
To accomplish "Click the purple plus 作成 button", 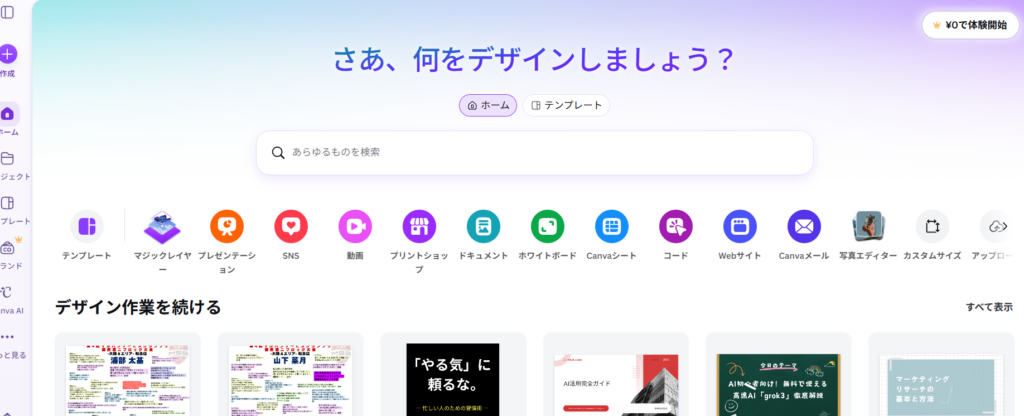I will (x=8, y=54).
